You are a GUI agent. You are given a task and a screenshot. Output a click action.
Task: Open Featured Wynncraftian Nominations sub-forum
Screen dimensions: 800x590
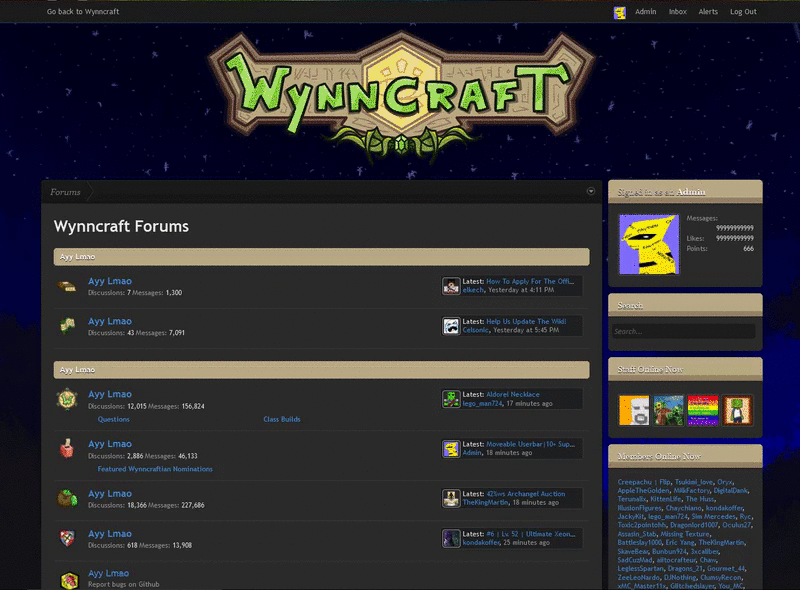coord(155,469)
